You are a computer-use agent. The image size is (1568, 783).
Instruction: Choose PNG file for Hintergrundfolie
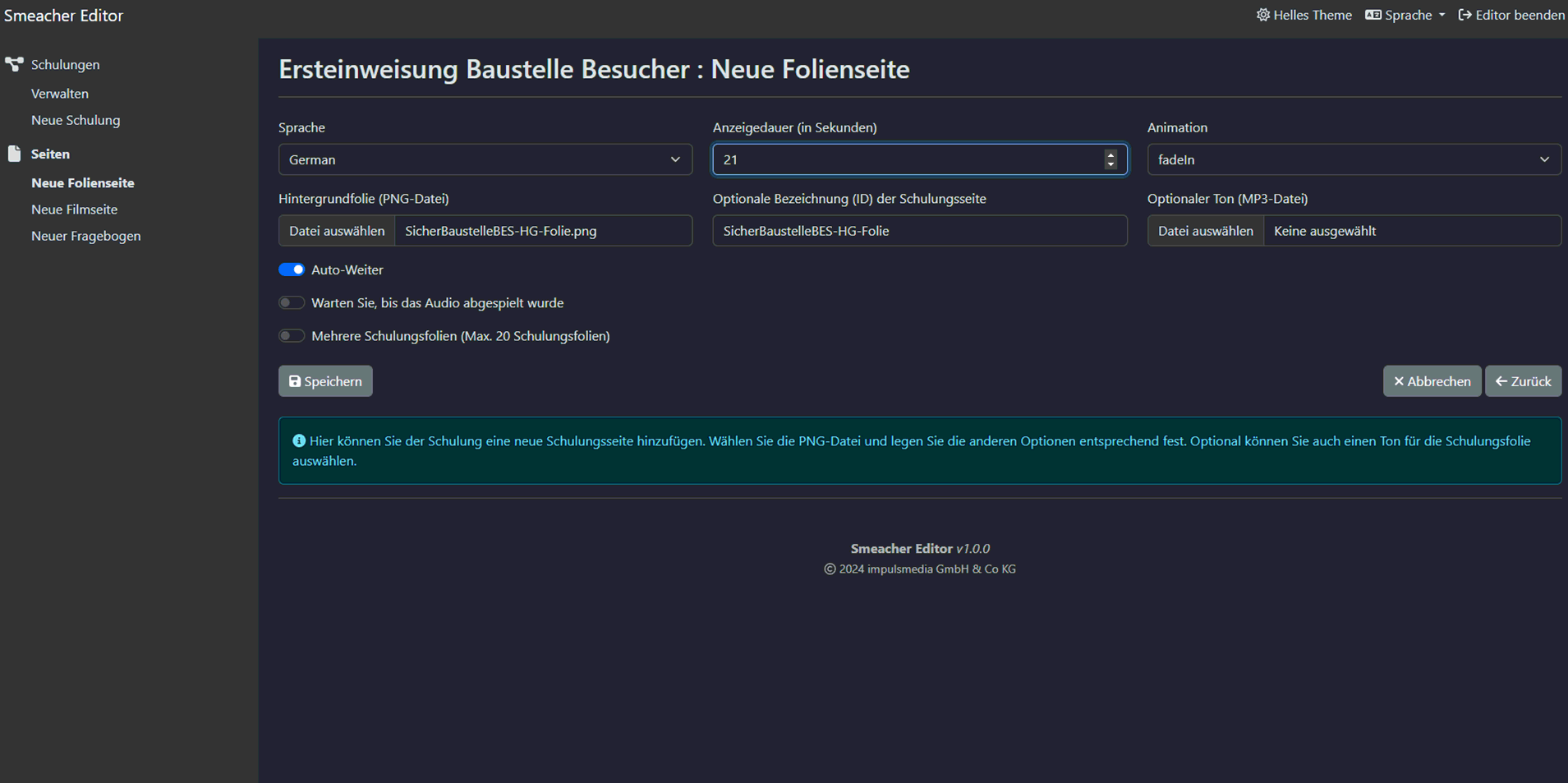337,231
